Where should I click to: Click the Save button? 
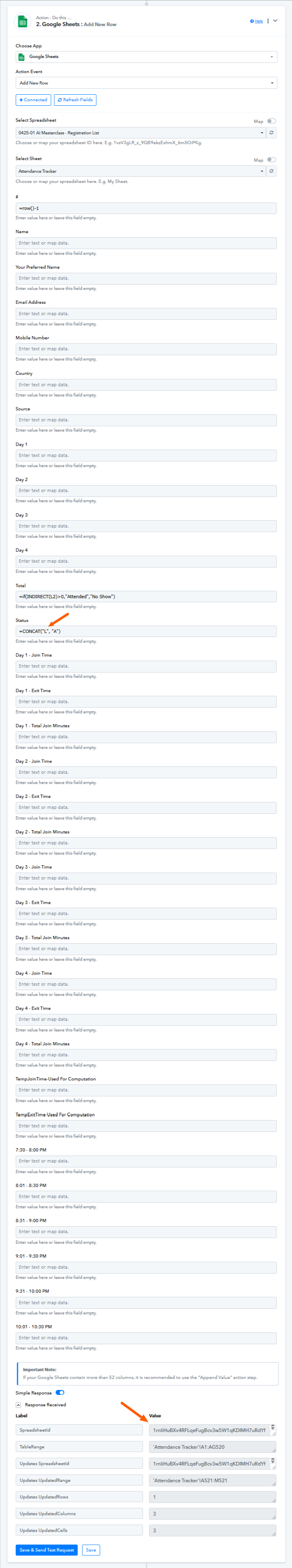[91, 1550]
